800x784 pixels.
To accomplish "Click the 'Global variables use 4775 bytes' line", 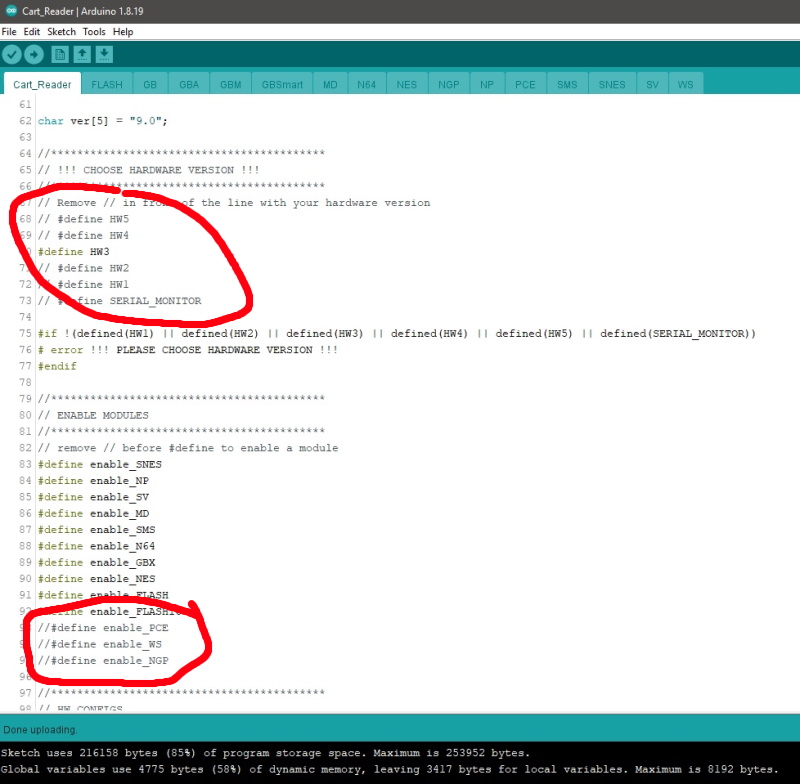I will [x=389, y=769].
